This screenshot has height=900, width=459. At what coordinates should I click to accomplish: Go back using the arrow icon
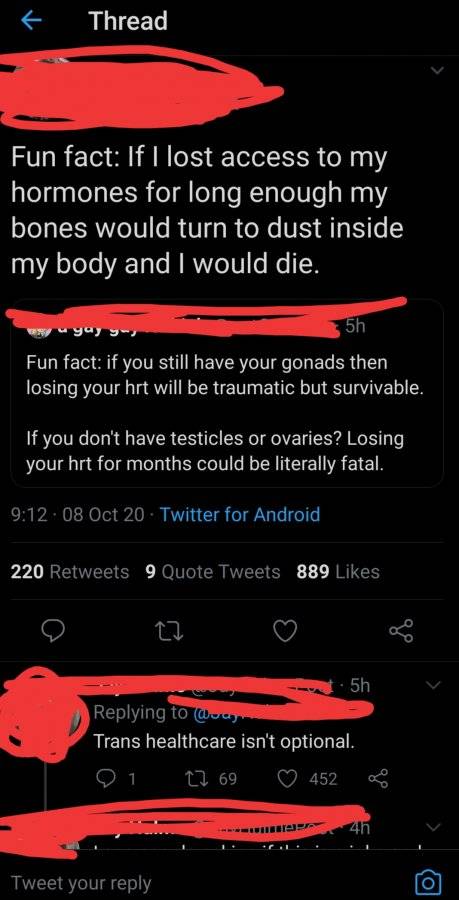32,20
